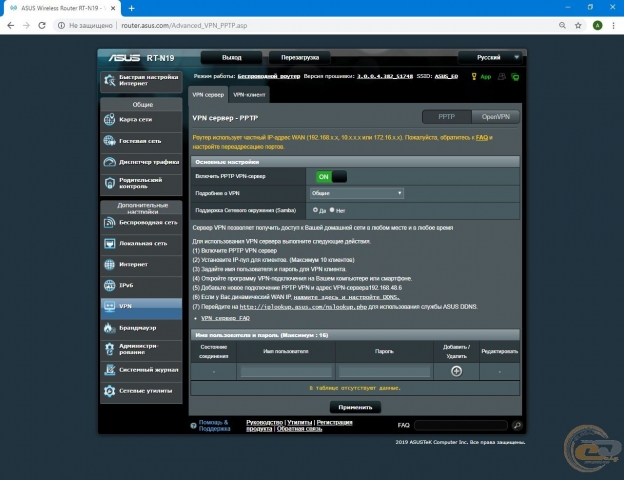The width and height of the screenshot is (624, 480).
Task: Open Traffic Manager (Диспетчер трафика)
Action: coord(141,162)
